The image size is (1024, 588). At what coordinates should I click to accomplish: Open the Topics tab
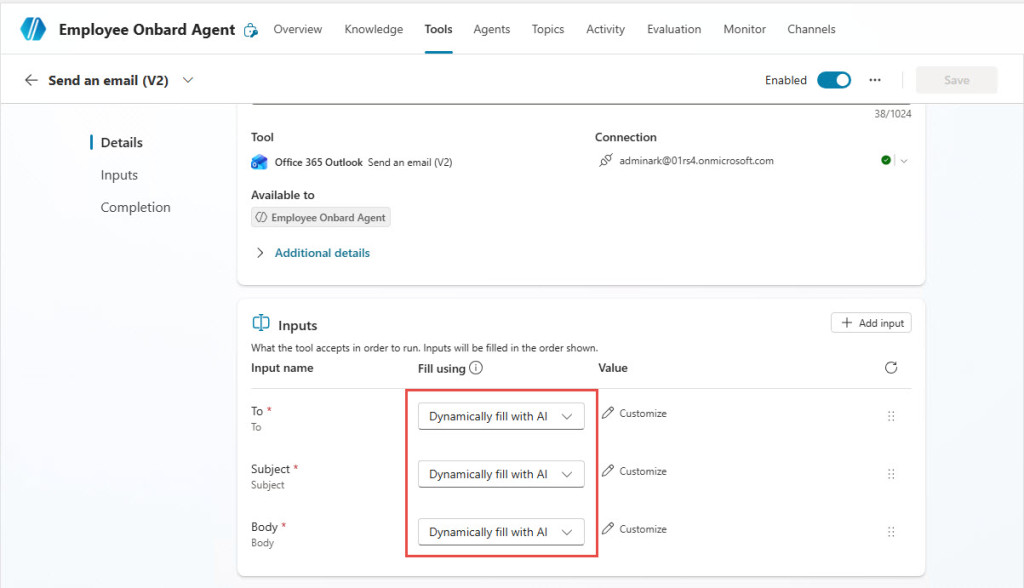548,29
